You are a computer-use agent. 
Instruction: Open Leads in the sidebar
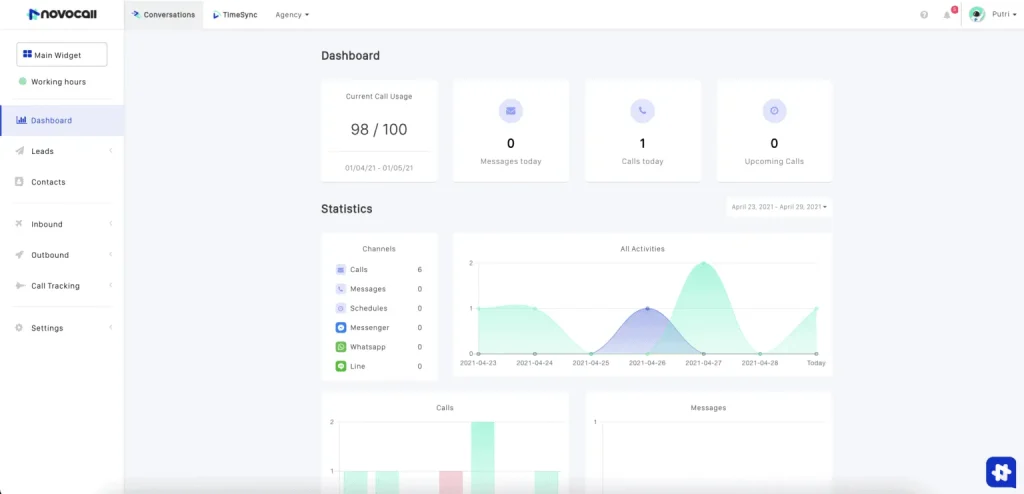(x=62, y=151)
